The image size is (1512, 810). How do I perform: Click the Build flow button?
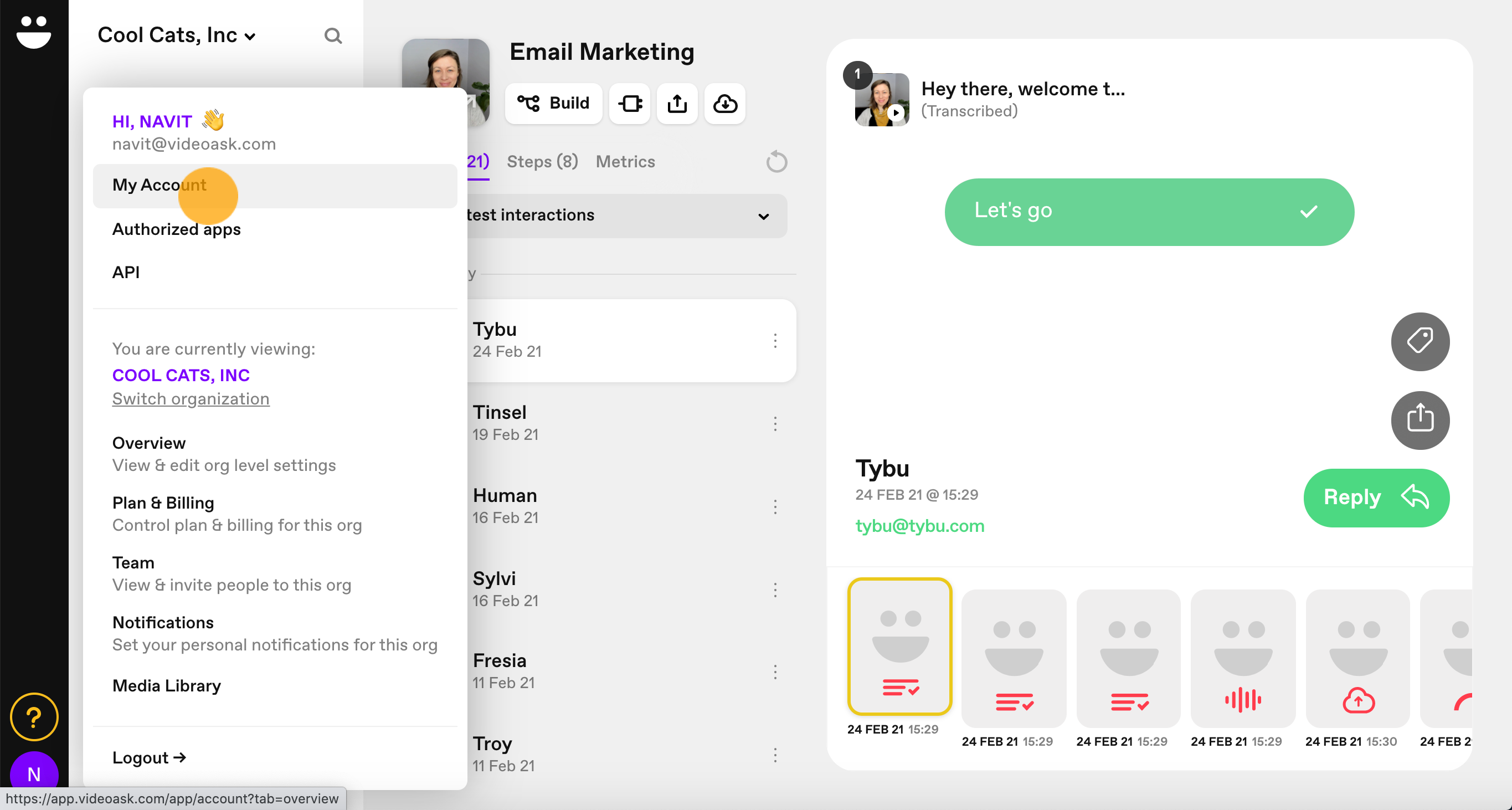click(x=553, y=103)
